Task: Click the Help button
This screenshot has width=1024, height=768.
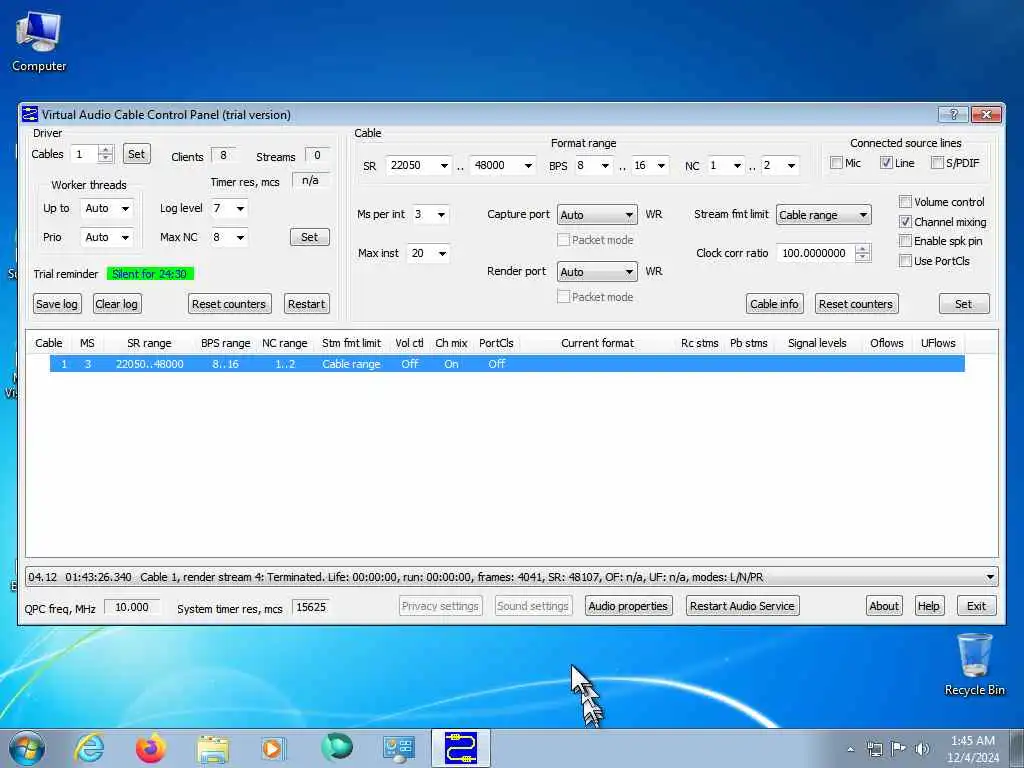Action: [928, 606]
